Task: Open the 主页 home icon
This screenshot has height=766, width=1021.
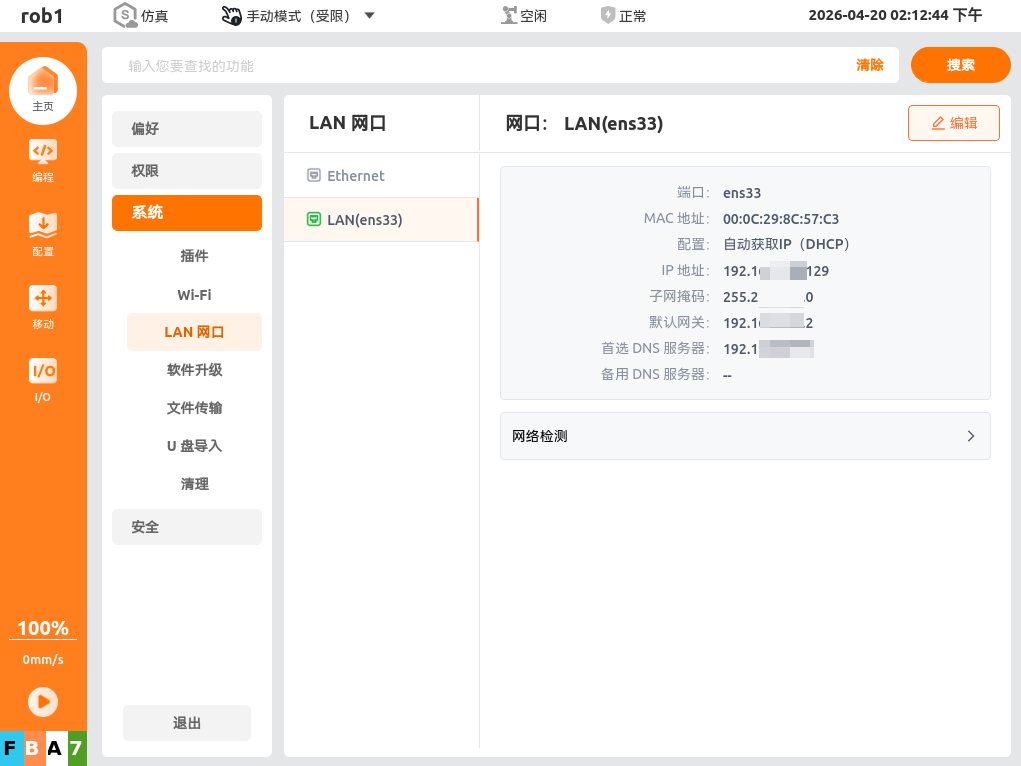Action: tap(43, 86)
